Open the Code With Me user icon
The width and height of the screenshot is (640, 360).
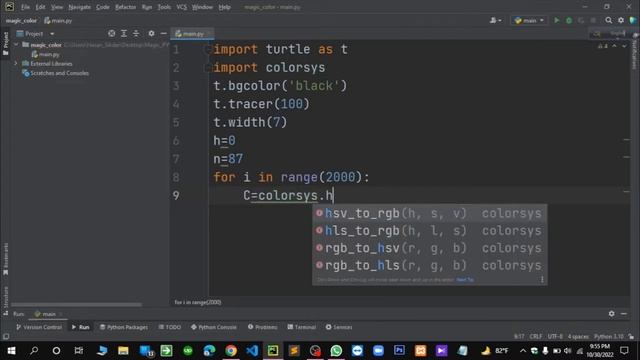[x=495, y=20]
